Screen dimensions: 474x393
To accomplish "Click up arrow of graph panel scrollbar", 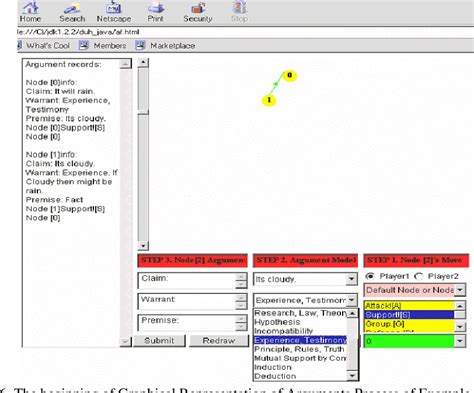I will (143, 62).
